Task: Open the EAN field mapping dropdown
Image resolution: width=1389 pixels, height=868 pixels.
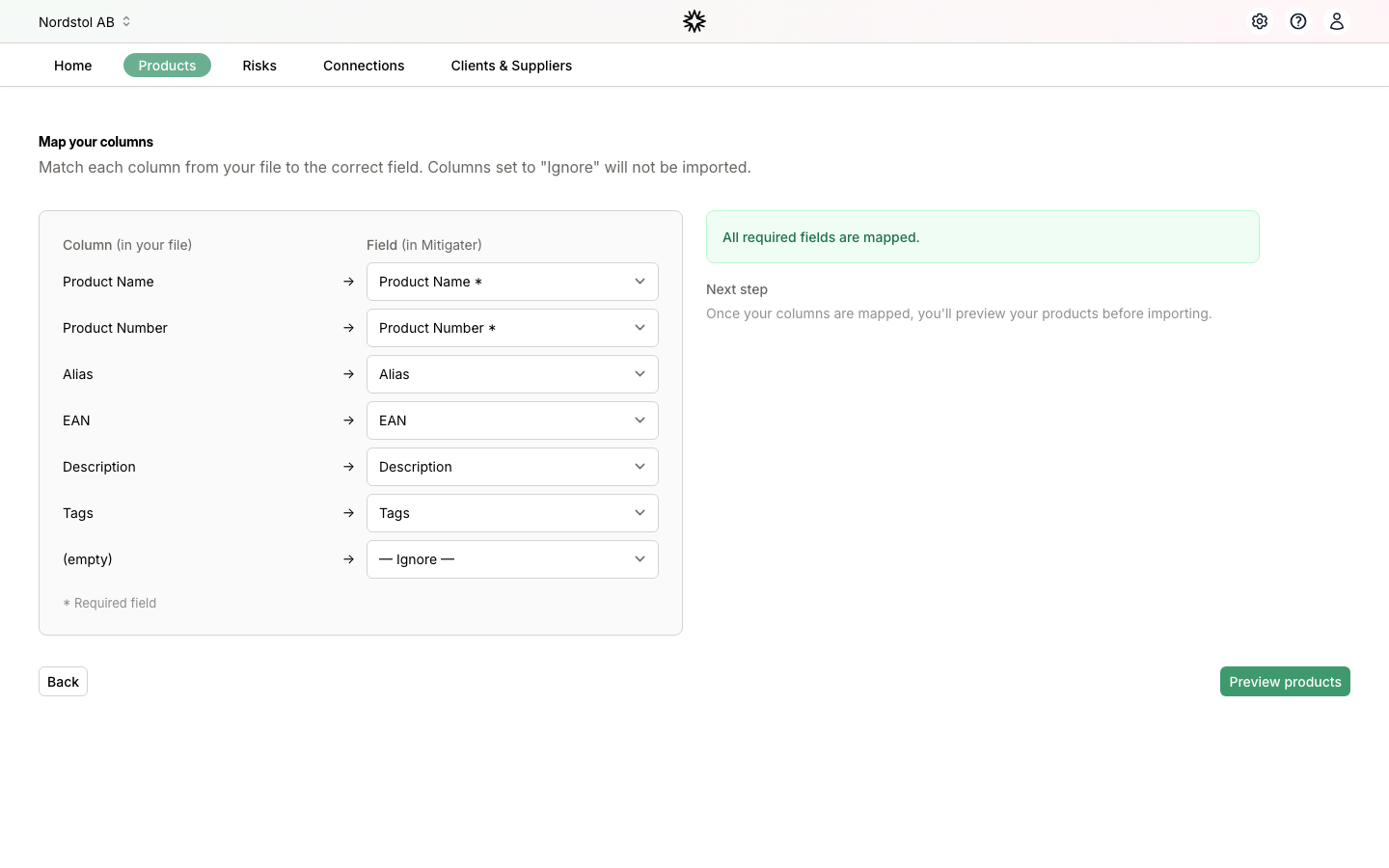Action: (512, 420)
